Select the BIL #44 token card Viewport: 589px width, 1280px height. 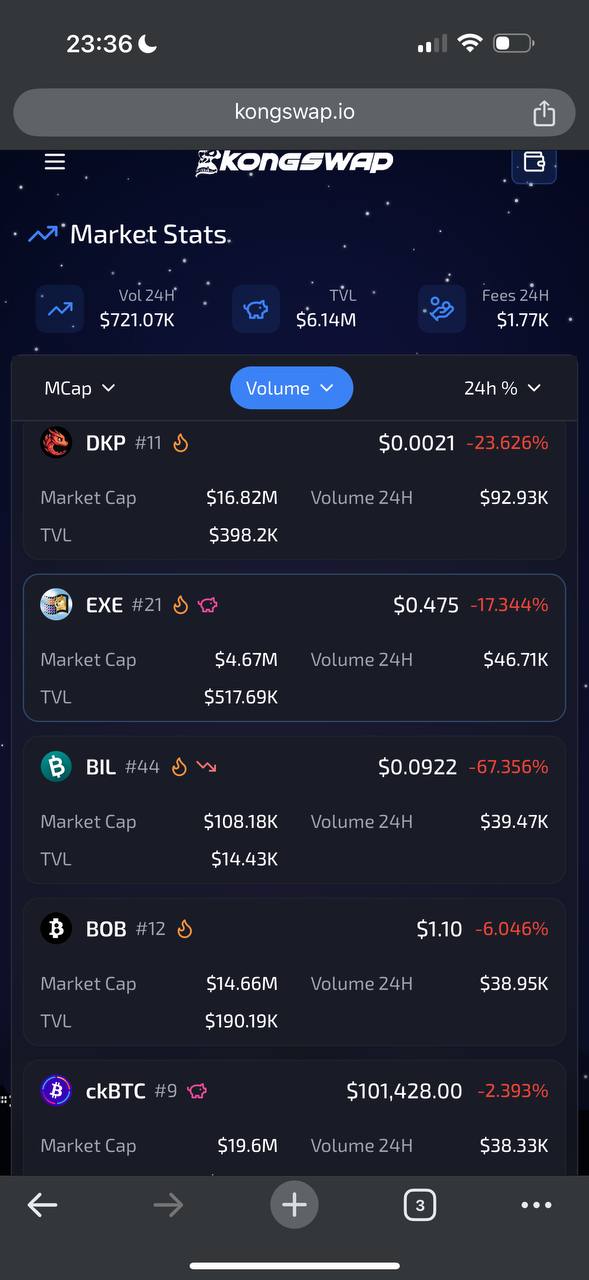[x=294, y=810]
